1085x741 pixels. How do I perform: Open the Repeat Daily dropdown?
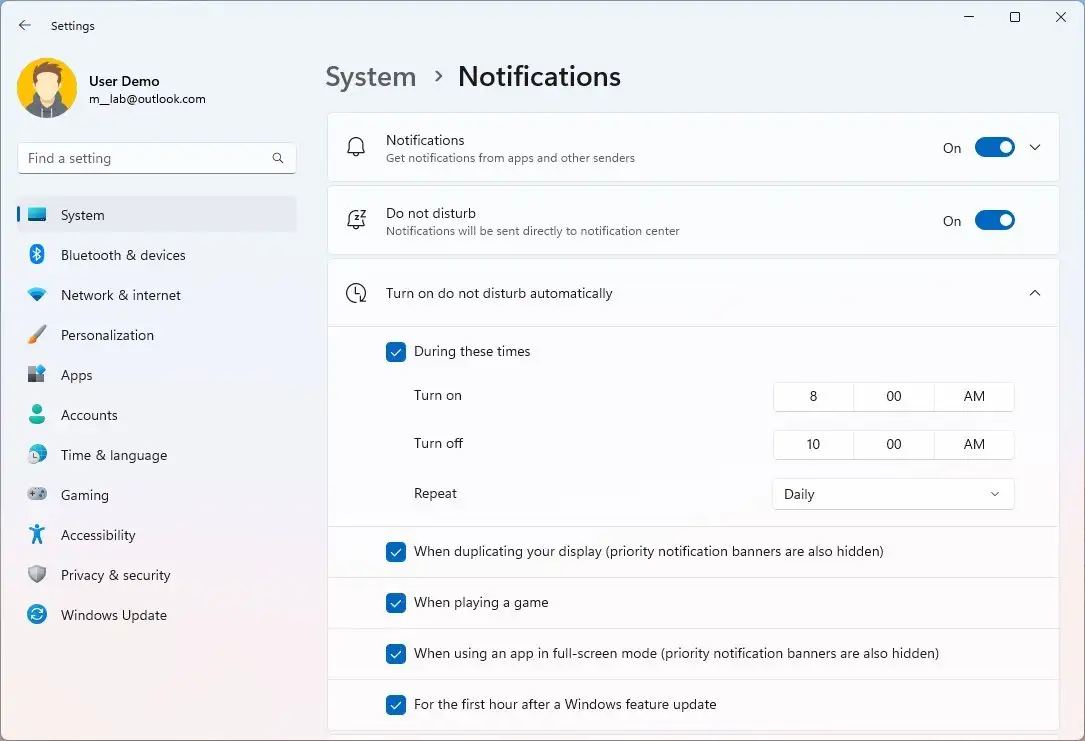[893, 494]
